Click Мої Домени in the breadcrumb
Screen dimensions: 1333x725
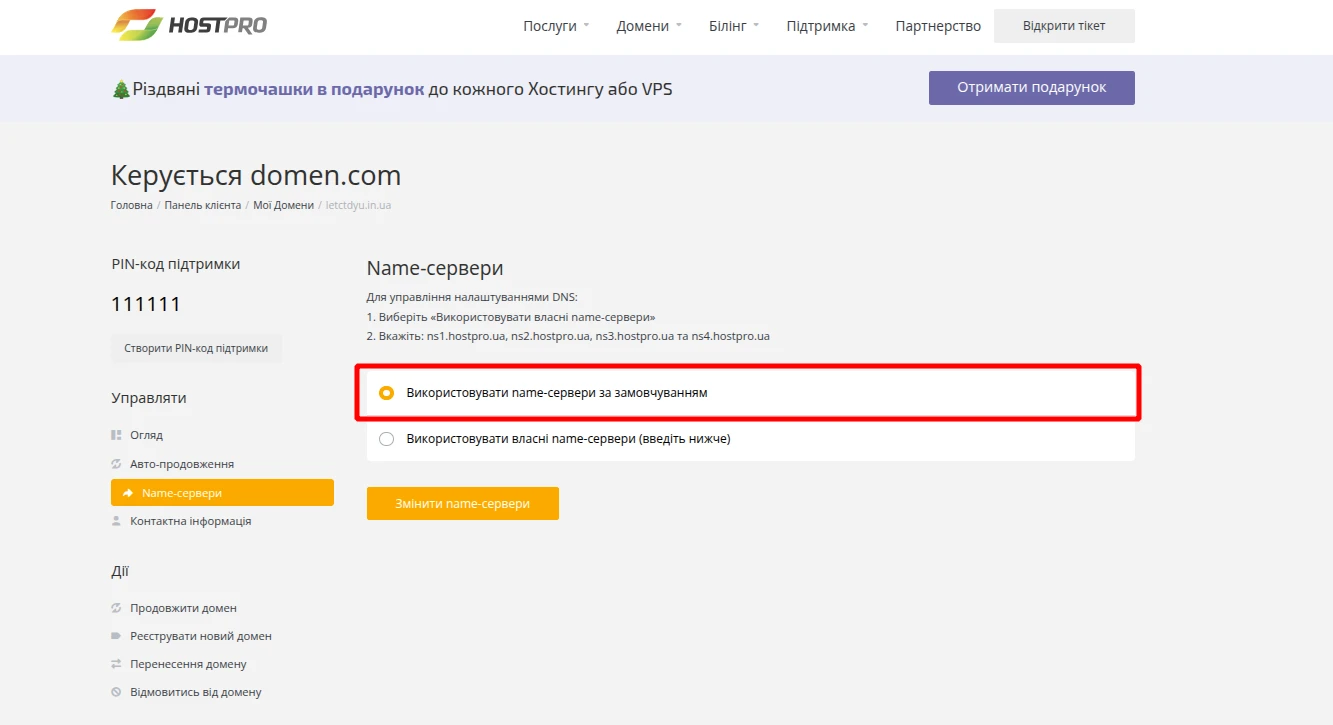pyautogui.click(x=283, y=204)
